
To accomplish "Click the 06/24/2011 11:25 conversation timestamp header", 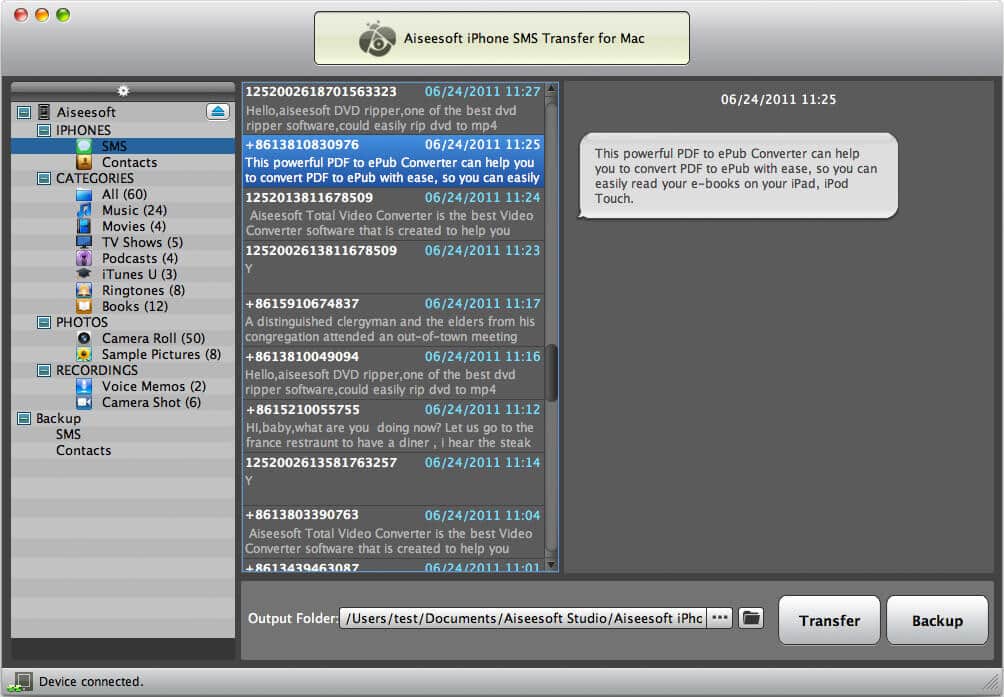I will (x=778, y=99).
